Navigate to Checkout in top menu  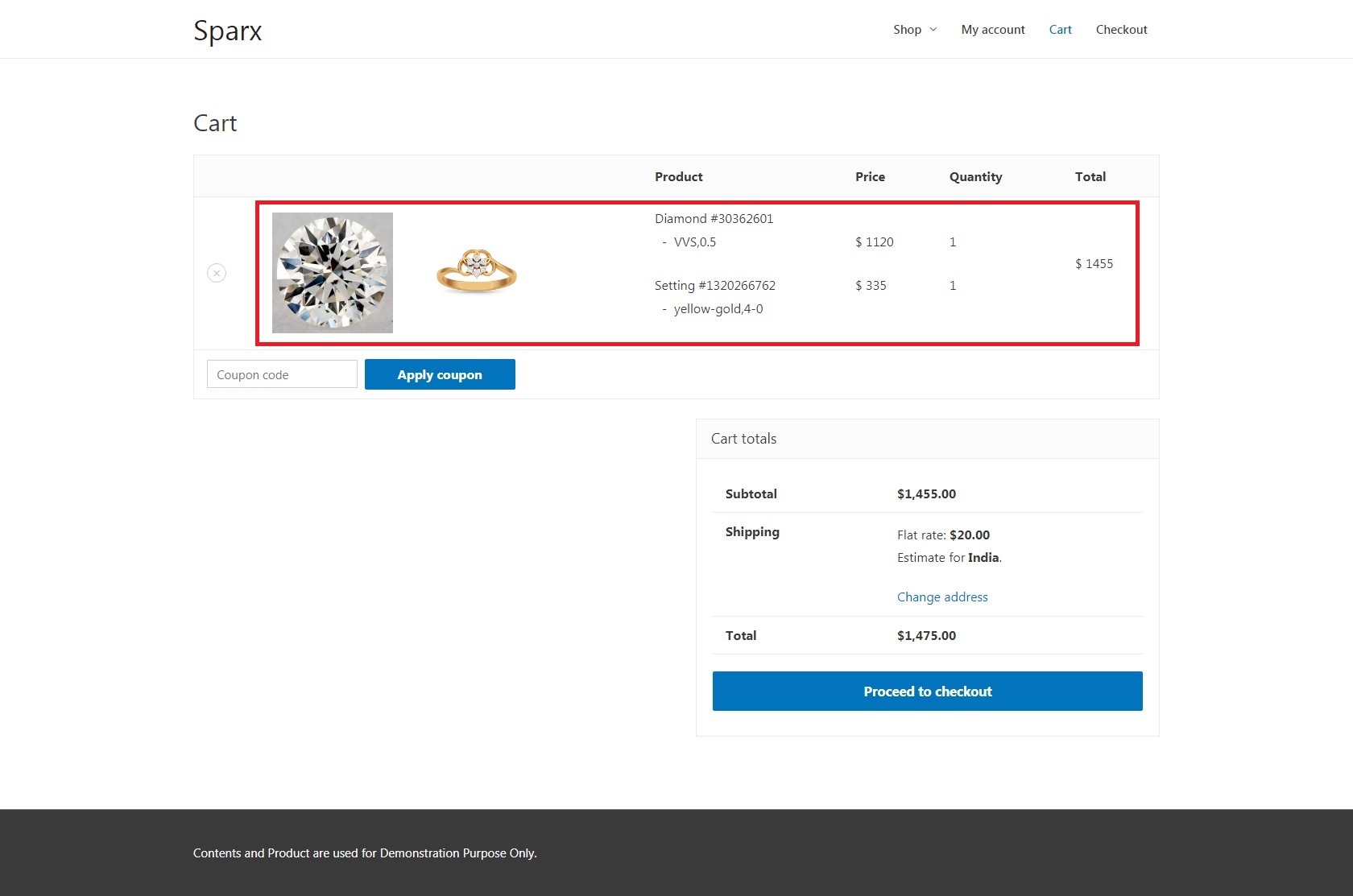coord(1121,30)
